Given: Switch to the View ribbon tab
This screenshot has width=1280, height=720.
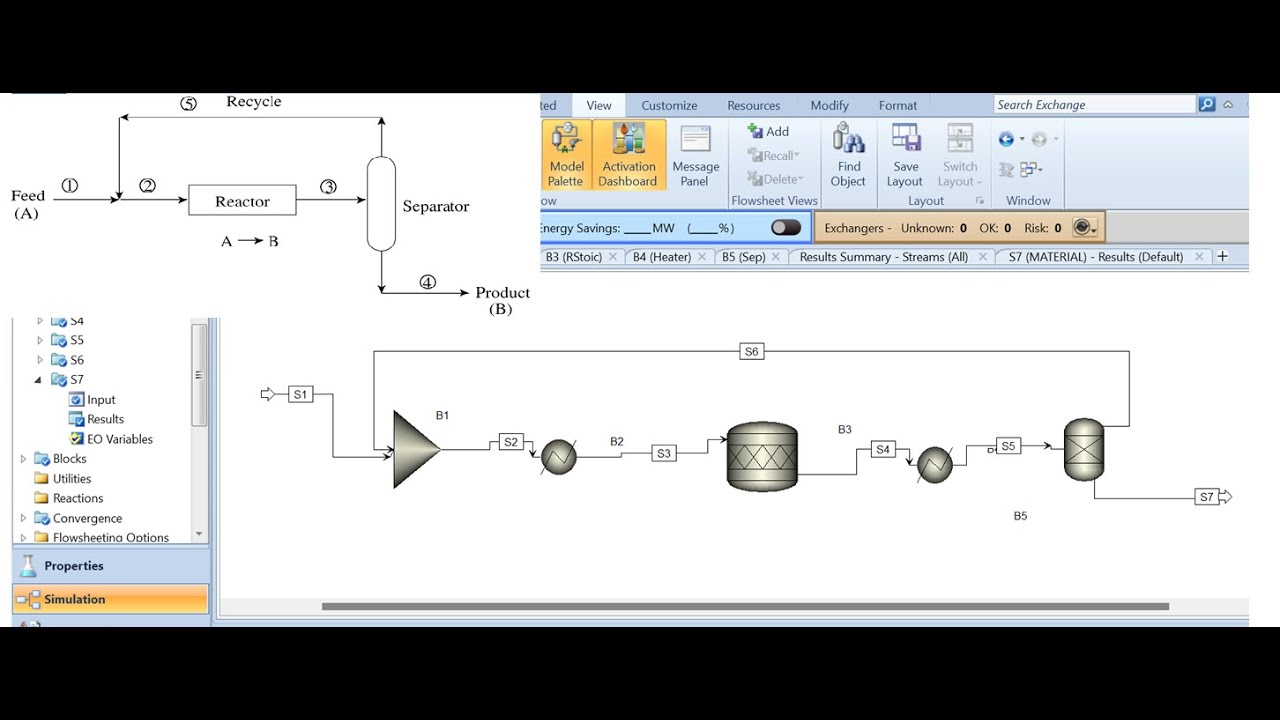Looking at the screenshot, I should coord(599,105).
